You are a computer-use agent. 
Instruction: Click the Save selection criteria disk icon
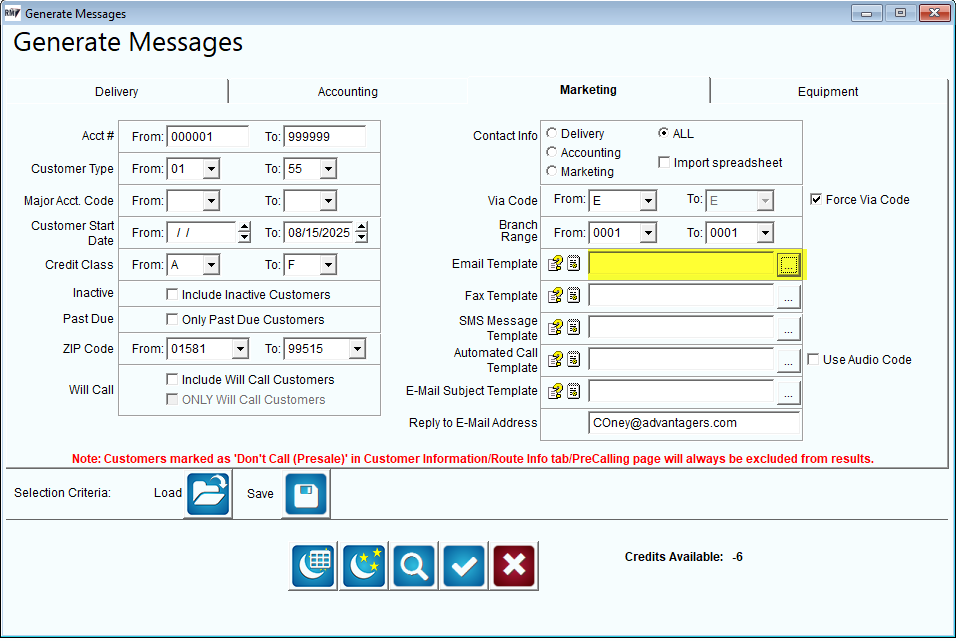[x=306, y=494]
